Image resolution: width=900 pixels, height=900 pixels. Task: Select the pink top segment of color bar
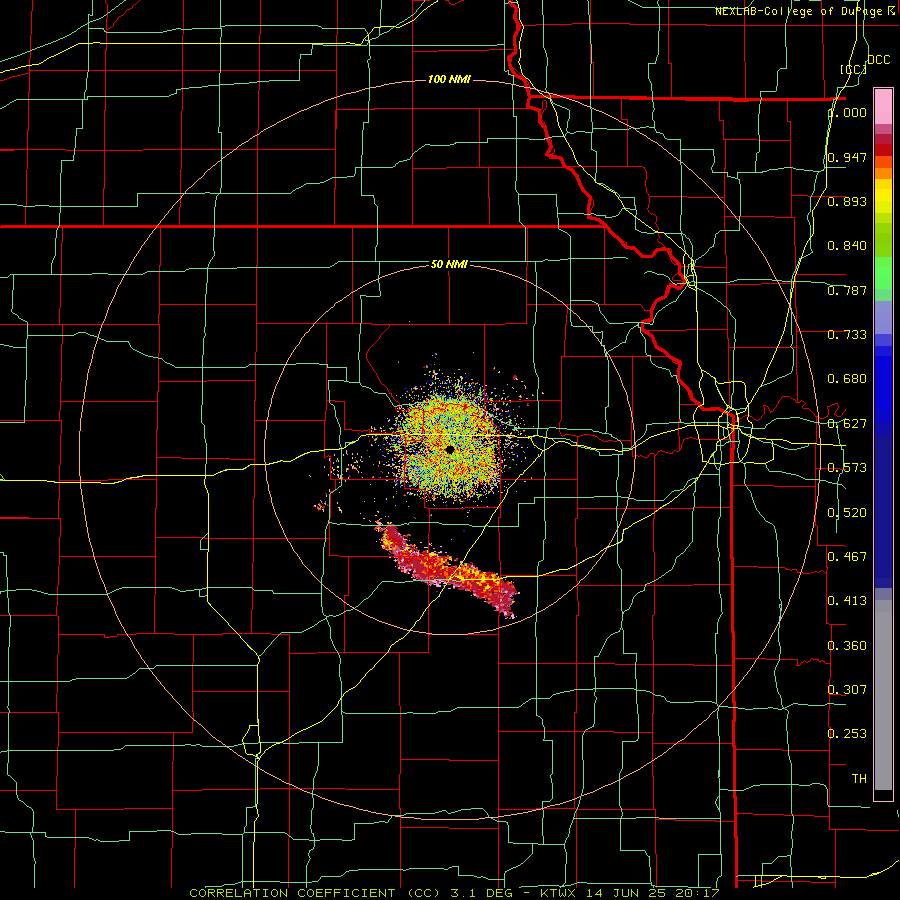883,107
